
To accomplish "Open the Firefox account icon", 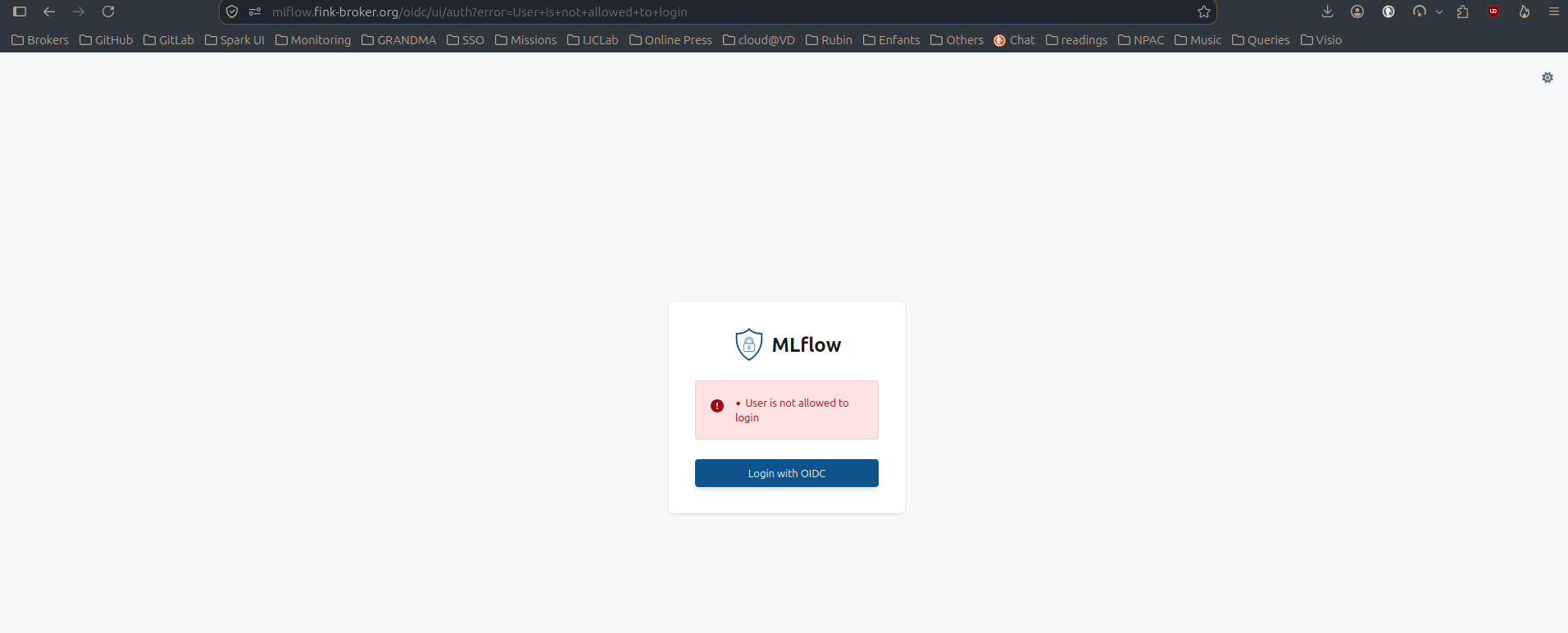I will (x=1357, y=11).
